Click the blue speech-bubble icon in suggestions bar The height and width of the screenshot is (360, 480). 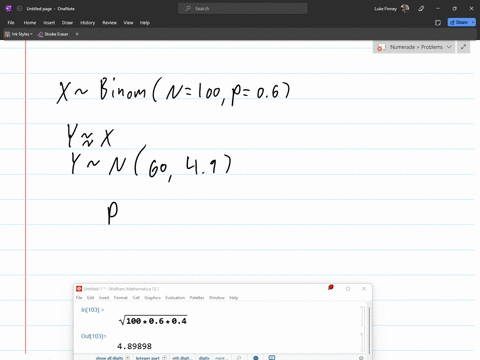coord(272,358)
